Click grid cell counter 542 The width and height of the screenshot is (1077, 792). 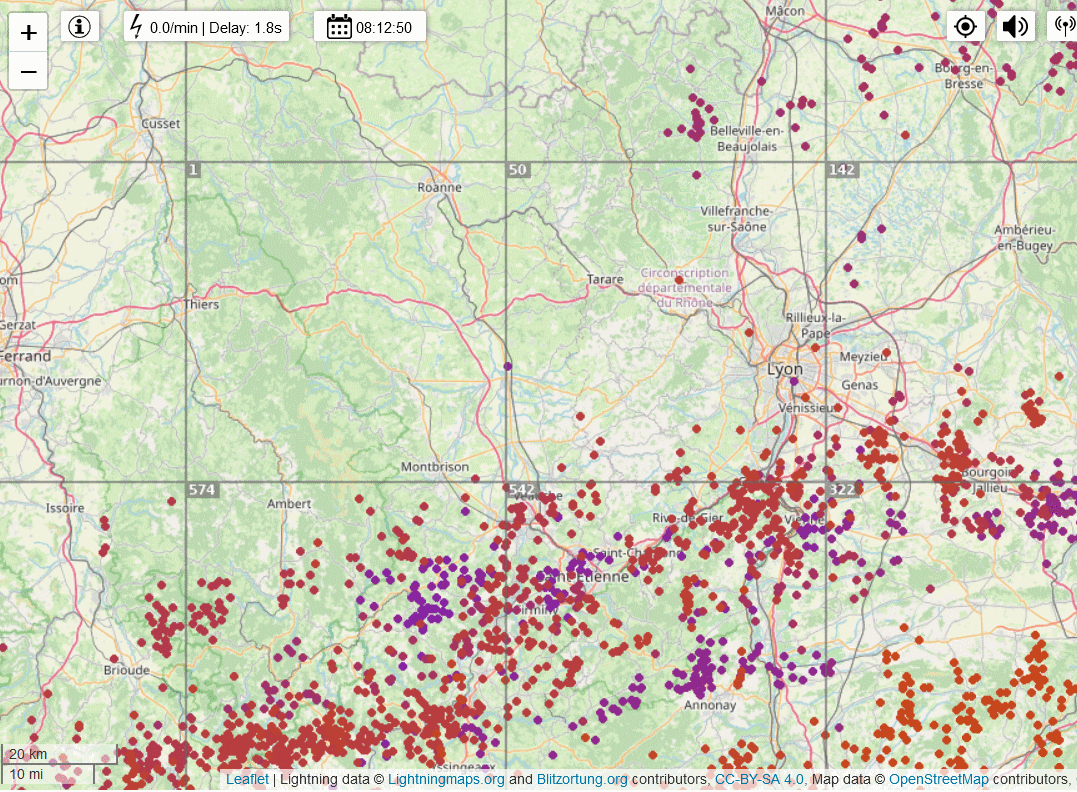click(x=522, y=490)
